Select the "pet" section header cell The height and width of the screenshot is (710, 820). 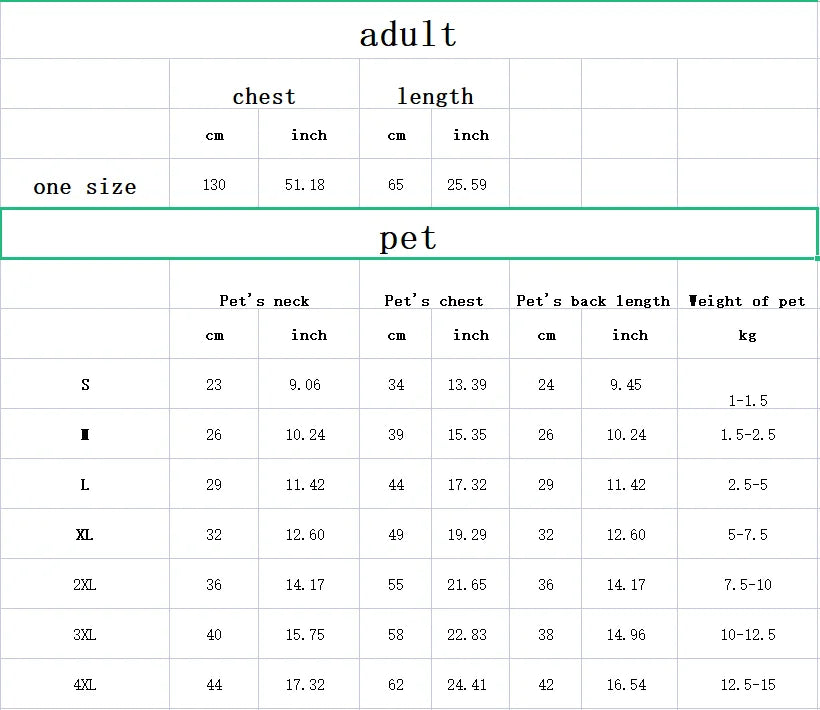pyautogui.click(x=408, y=237)
